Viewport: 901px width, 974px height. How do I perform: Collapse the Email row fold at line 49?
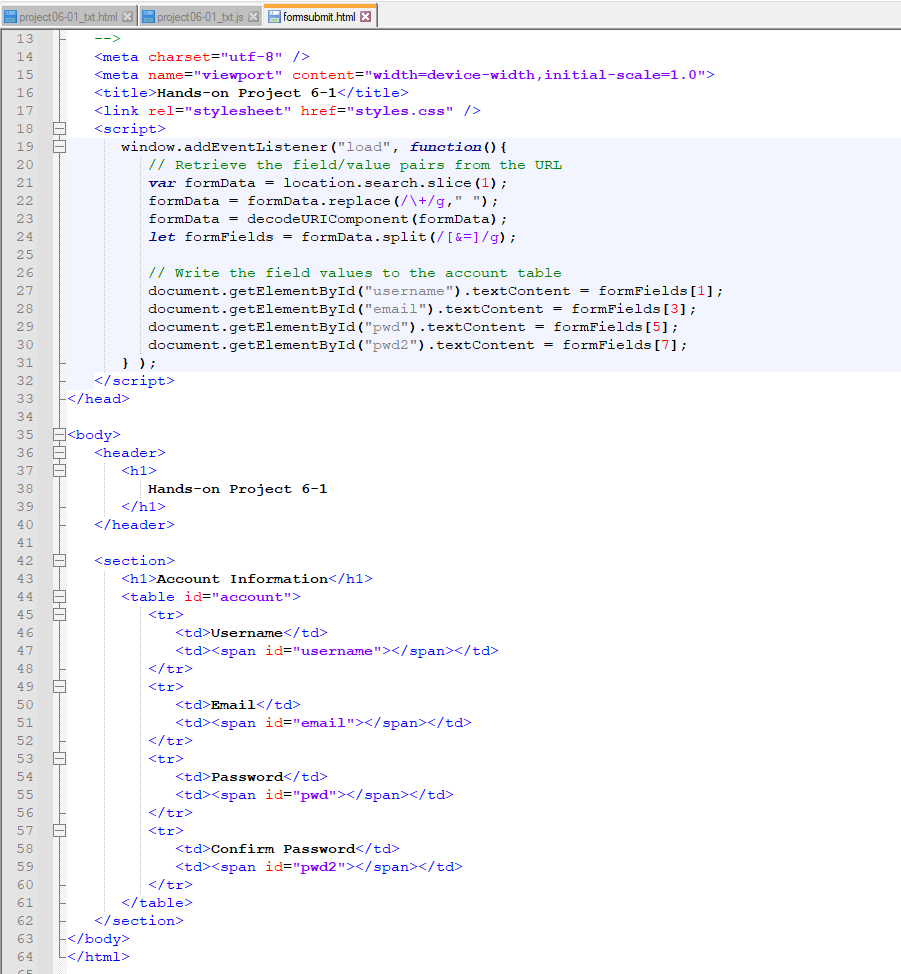tap(60, 686)
